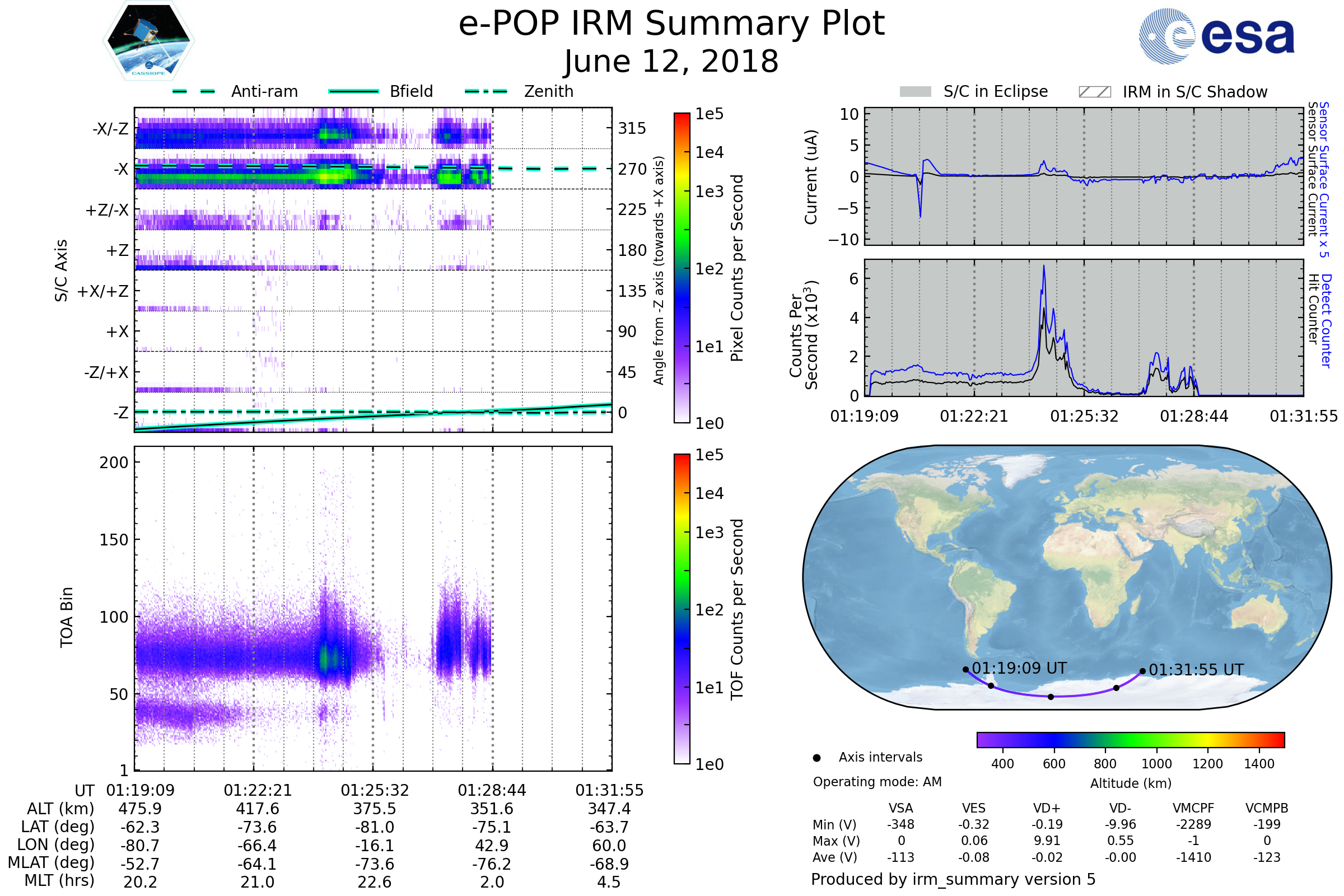Click the IRM in S/C Shadow hatched swatch
The height and width of the screenshot is (896, 1344).
[x=1094, y=92]
